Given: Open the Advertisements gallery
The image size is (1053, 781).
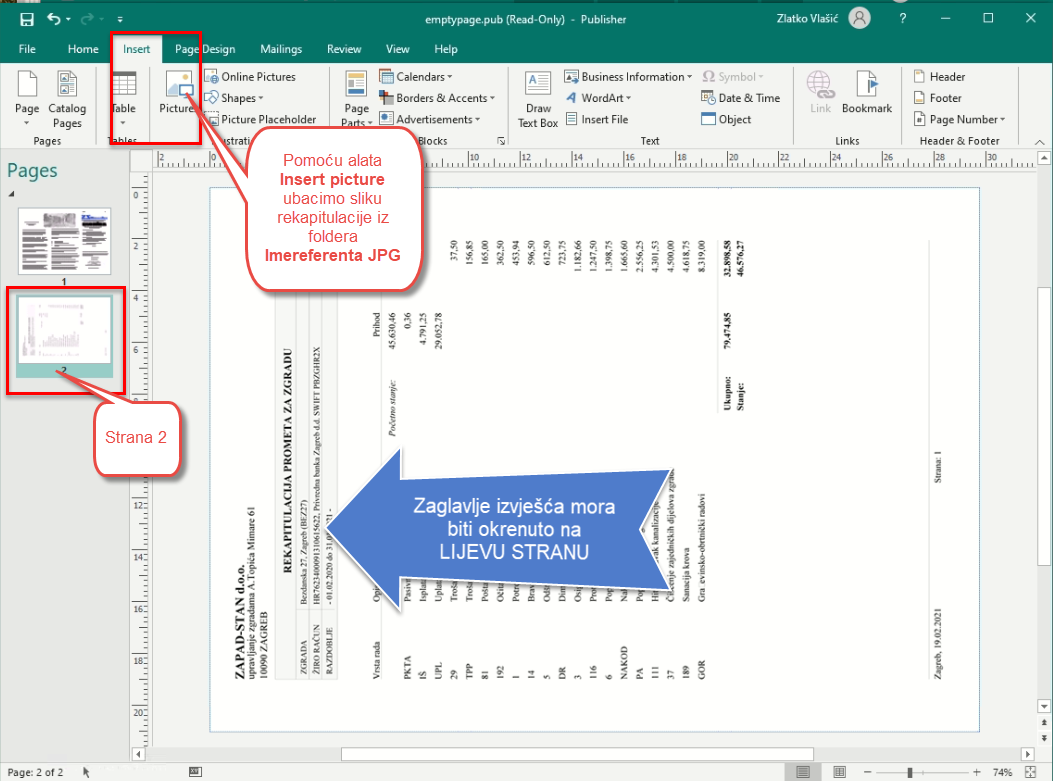Looking at the screenshot, I should click(430, 120).
